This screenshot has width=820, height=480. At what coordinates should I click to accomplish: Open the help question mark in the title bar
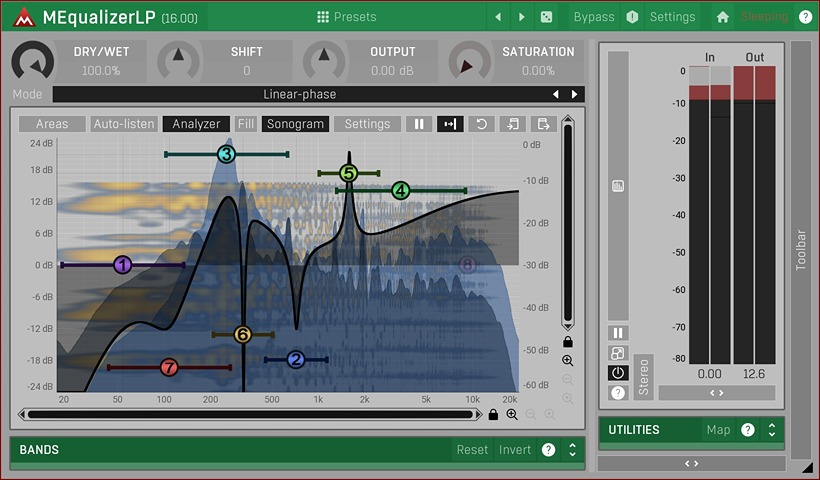805,17
